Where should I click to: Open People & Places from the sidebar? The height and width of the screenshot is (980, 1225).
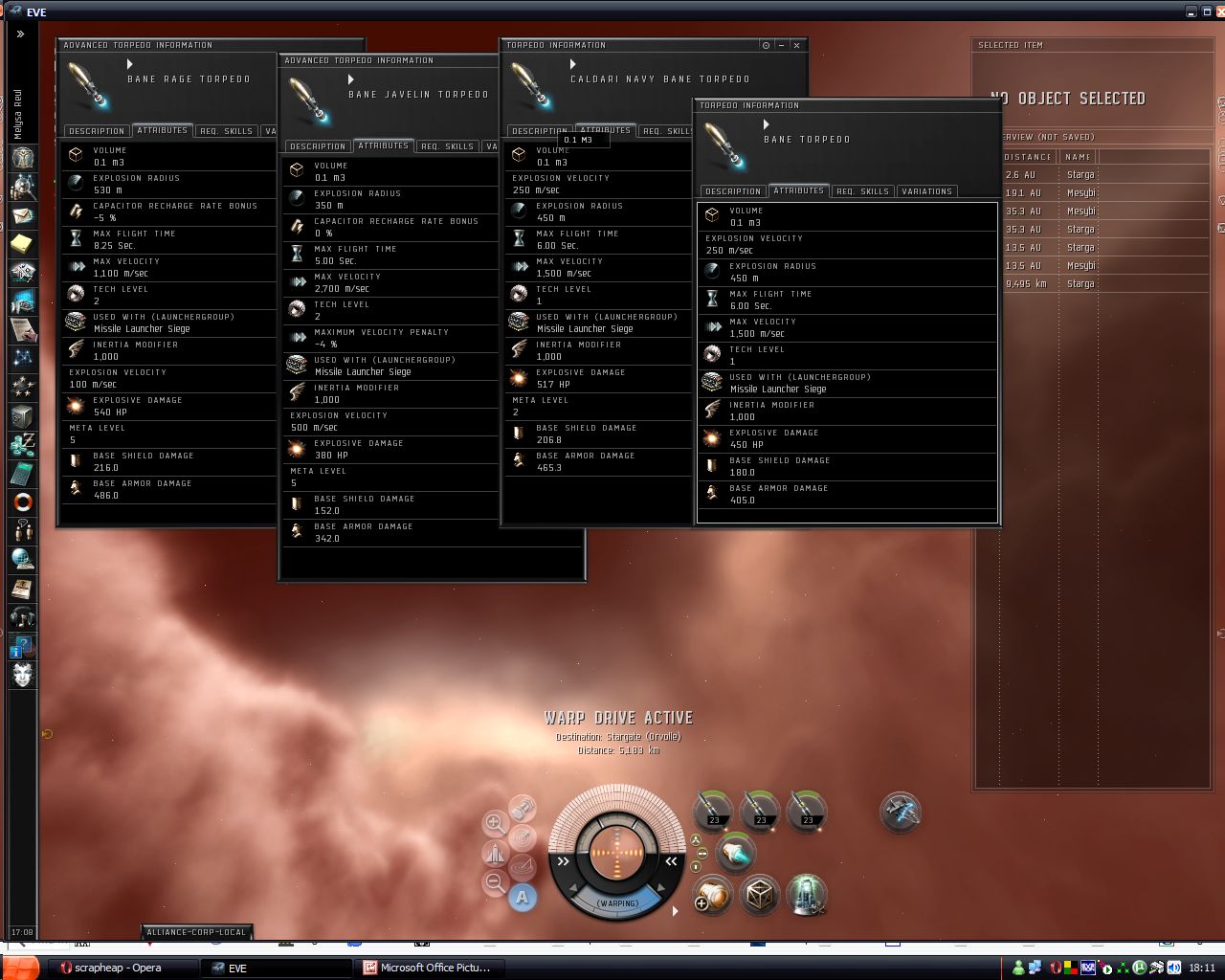(x=23, y=187)
